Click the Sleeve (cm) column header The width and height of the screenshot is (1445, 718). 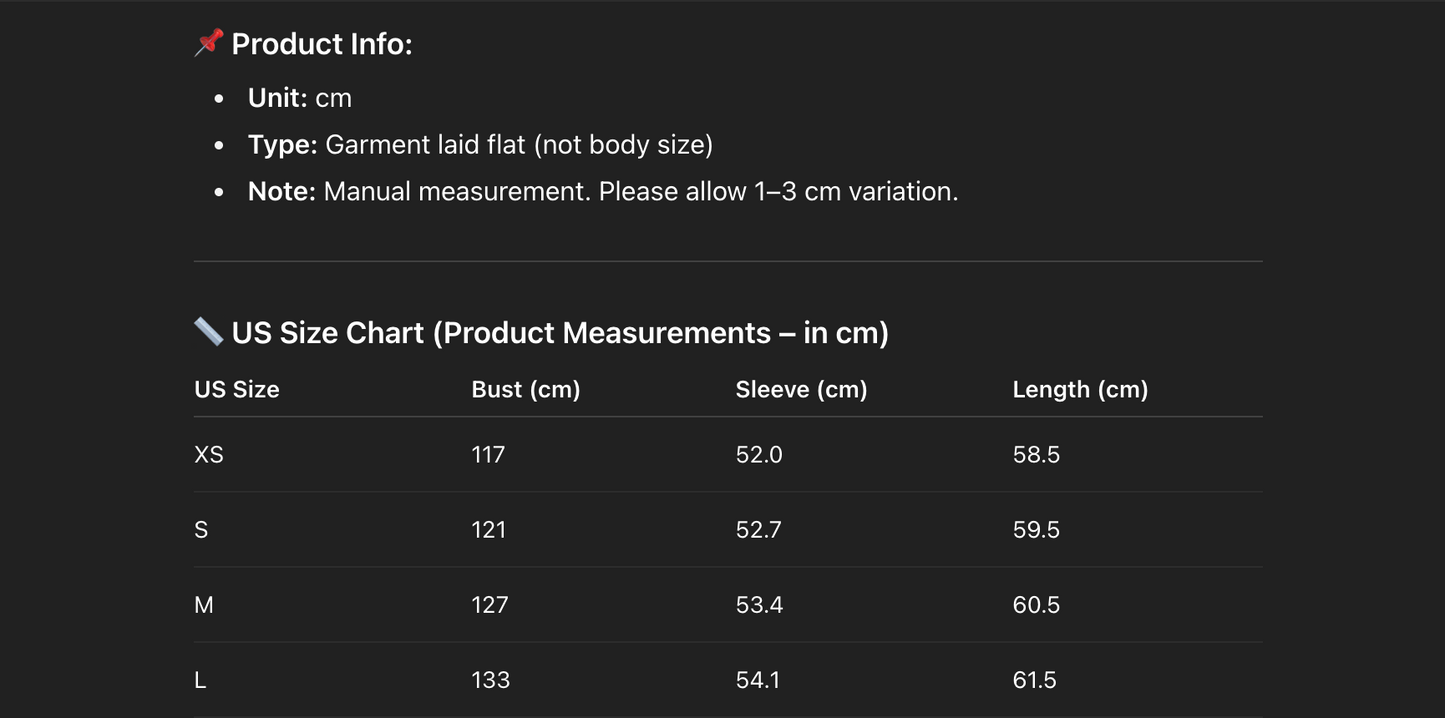[x=801, y=389]
